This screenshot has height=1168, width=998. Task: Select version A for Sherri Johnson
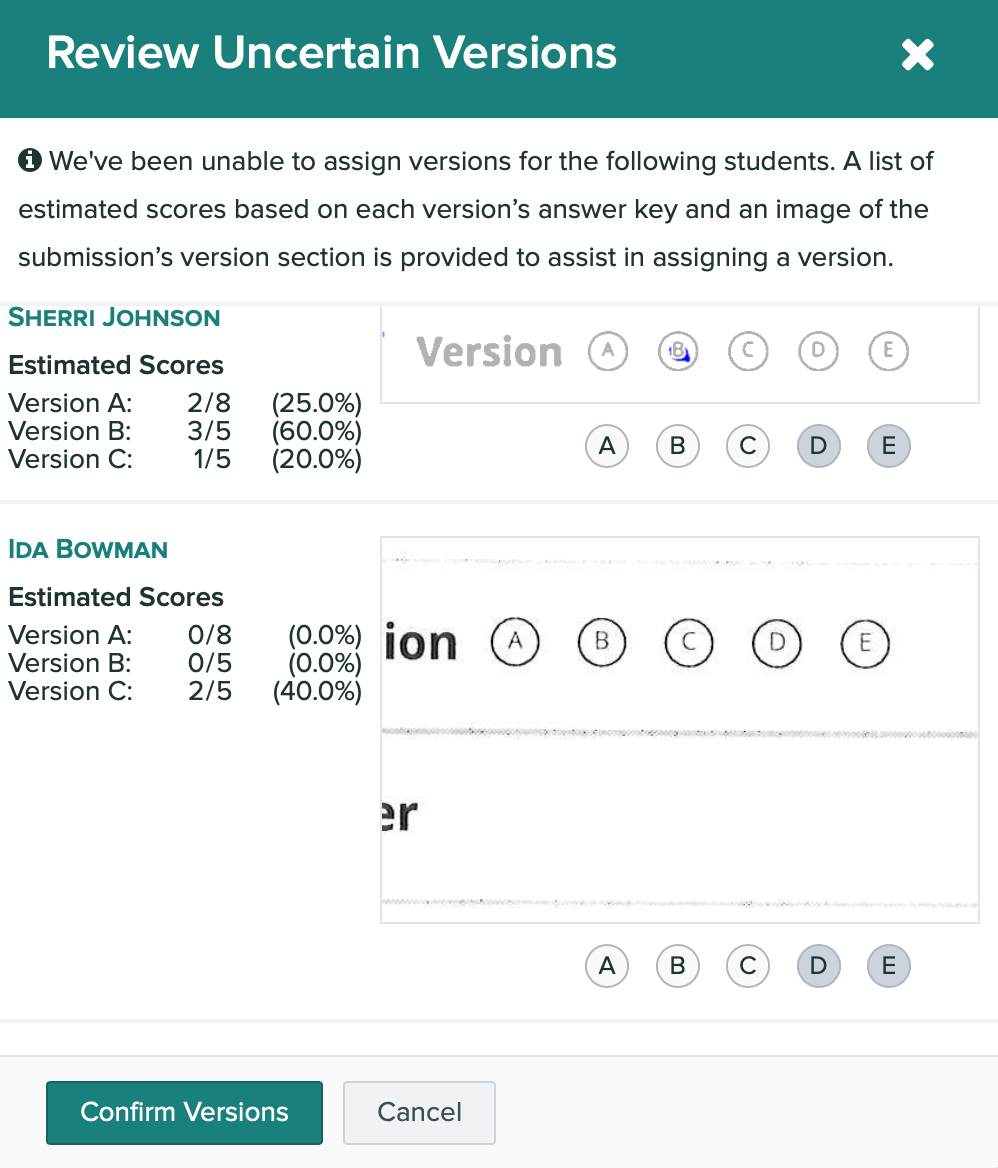607,446
